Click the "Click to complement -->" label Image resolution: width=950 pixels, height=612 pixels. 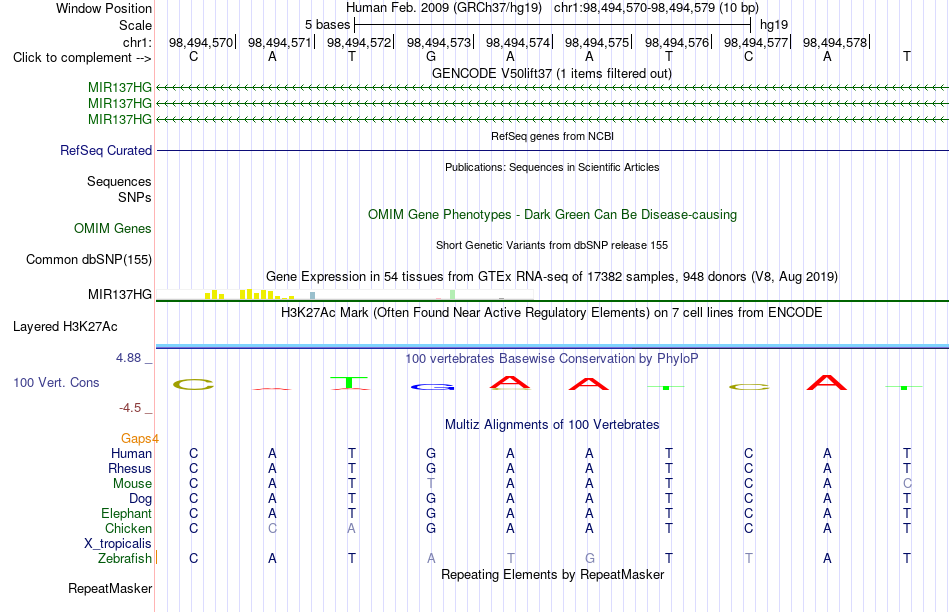[x=82, y=58]
